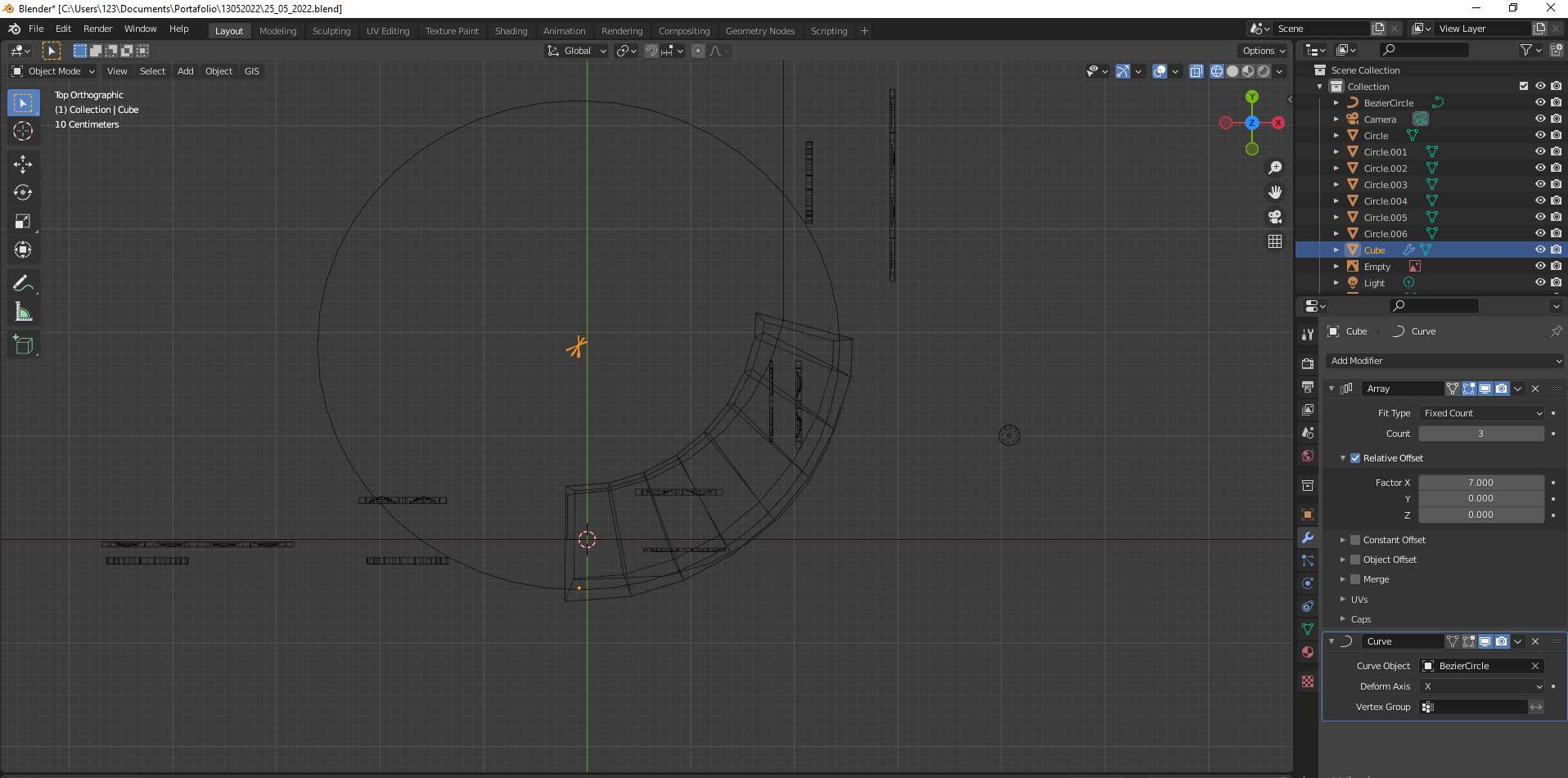Open Add Modifier dropdown
Screen dimensions: 1568x778
pos(1444,361)
